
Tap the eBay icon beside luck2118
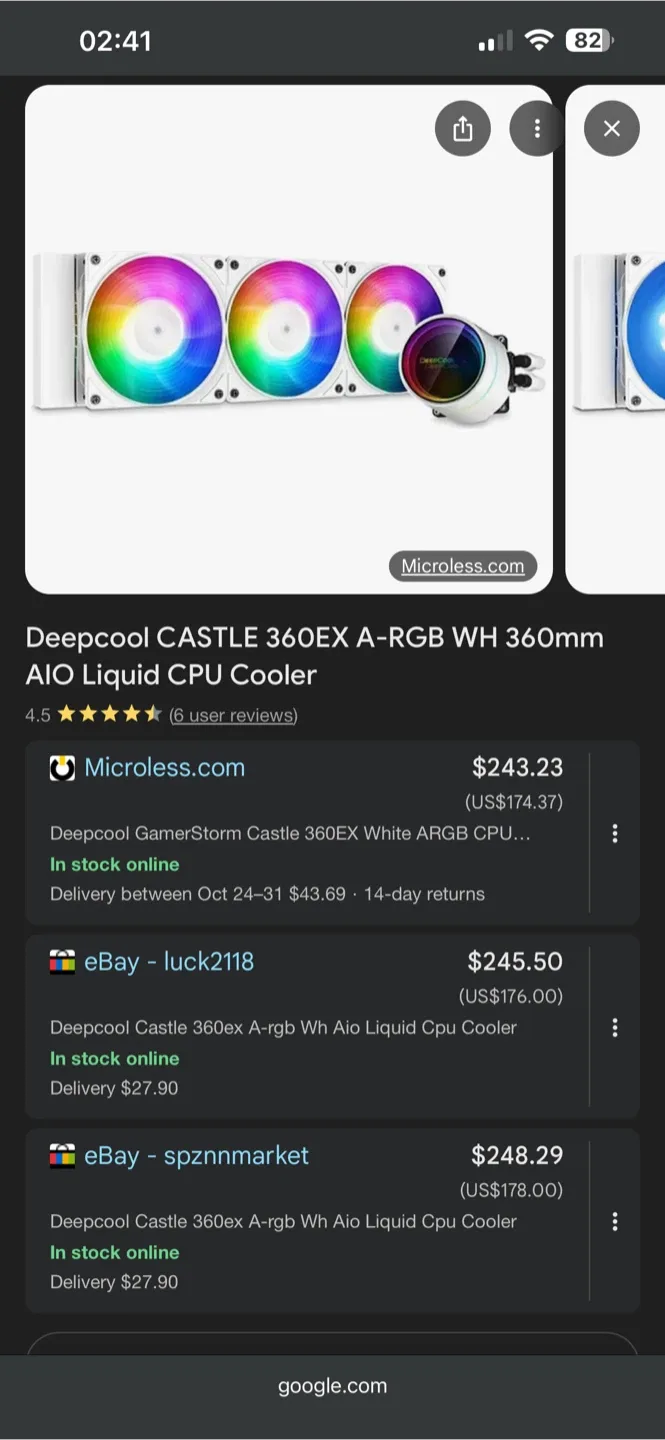[x=62, y=962]
